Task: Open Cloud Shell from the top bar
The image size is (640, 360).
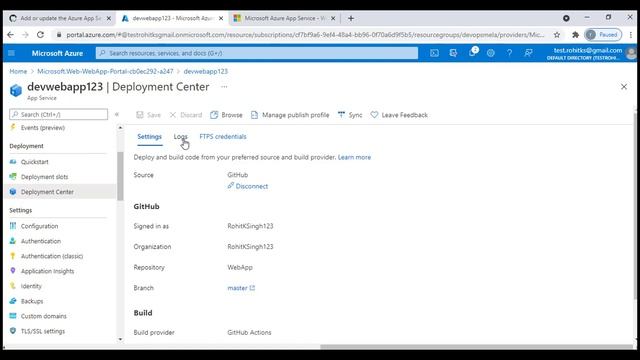Action: (434, 53)
